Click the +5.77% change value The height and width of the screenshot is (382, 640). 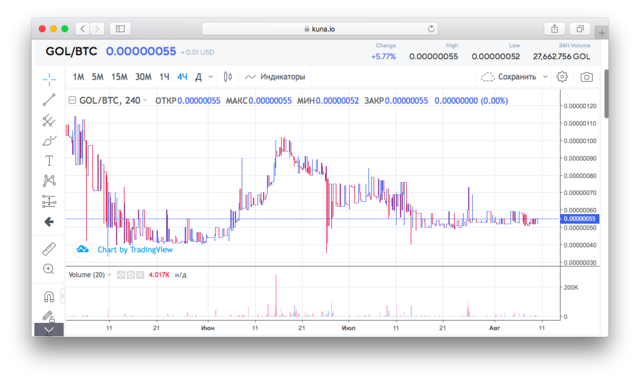click(383, 56)
